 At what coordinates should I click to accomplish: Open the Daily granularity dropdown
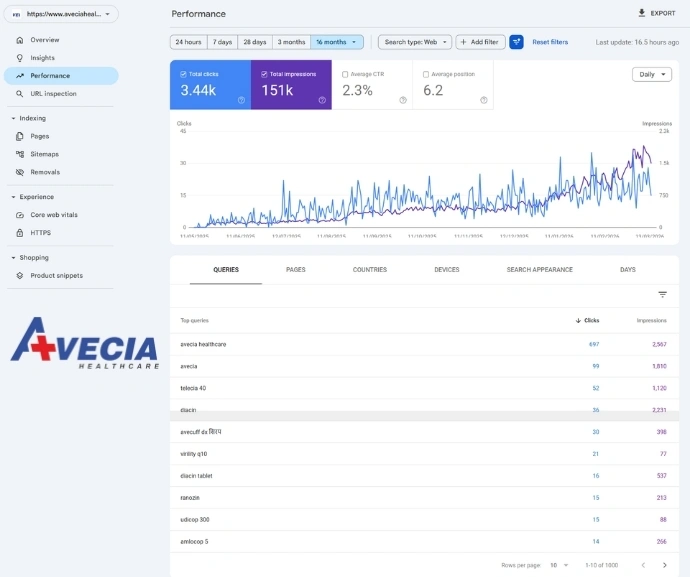(x=652, y=74)
